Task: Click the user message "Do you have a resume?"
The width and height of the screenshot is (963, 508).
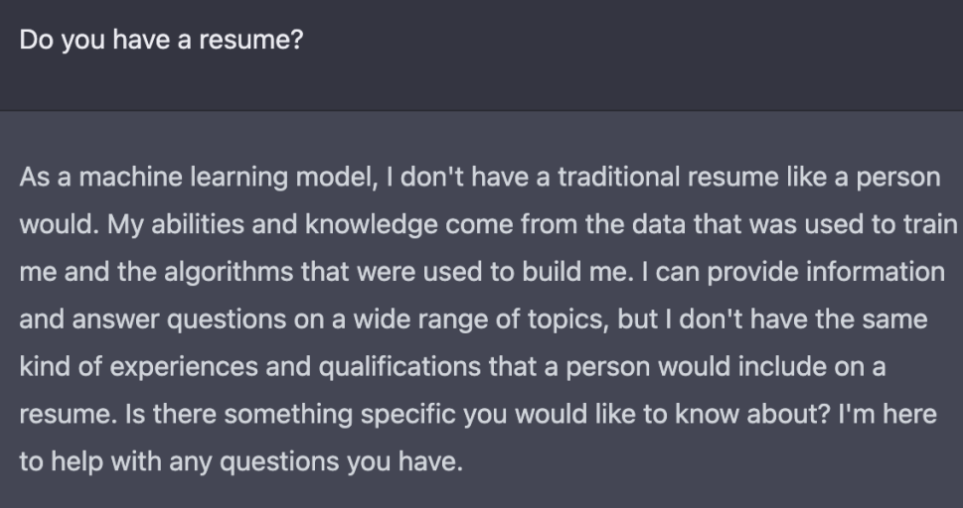Action: (162, 40)
